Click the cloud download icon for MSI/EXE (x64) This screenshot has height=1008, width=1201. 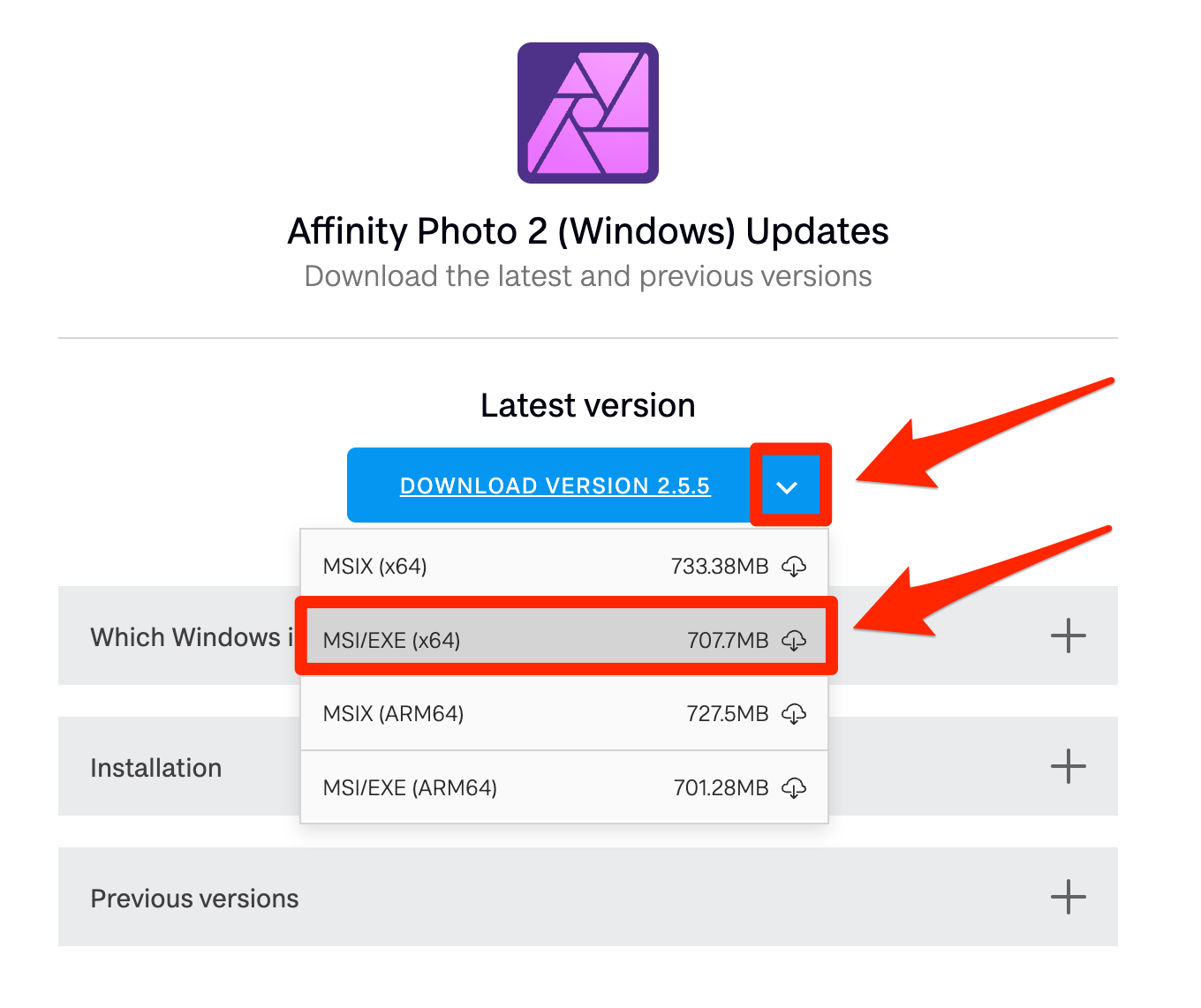794,641
